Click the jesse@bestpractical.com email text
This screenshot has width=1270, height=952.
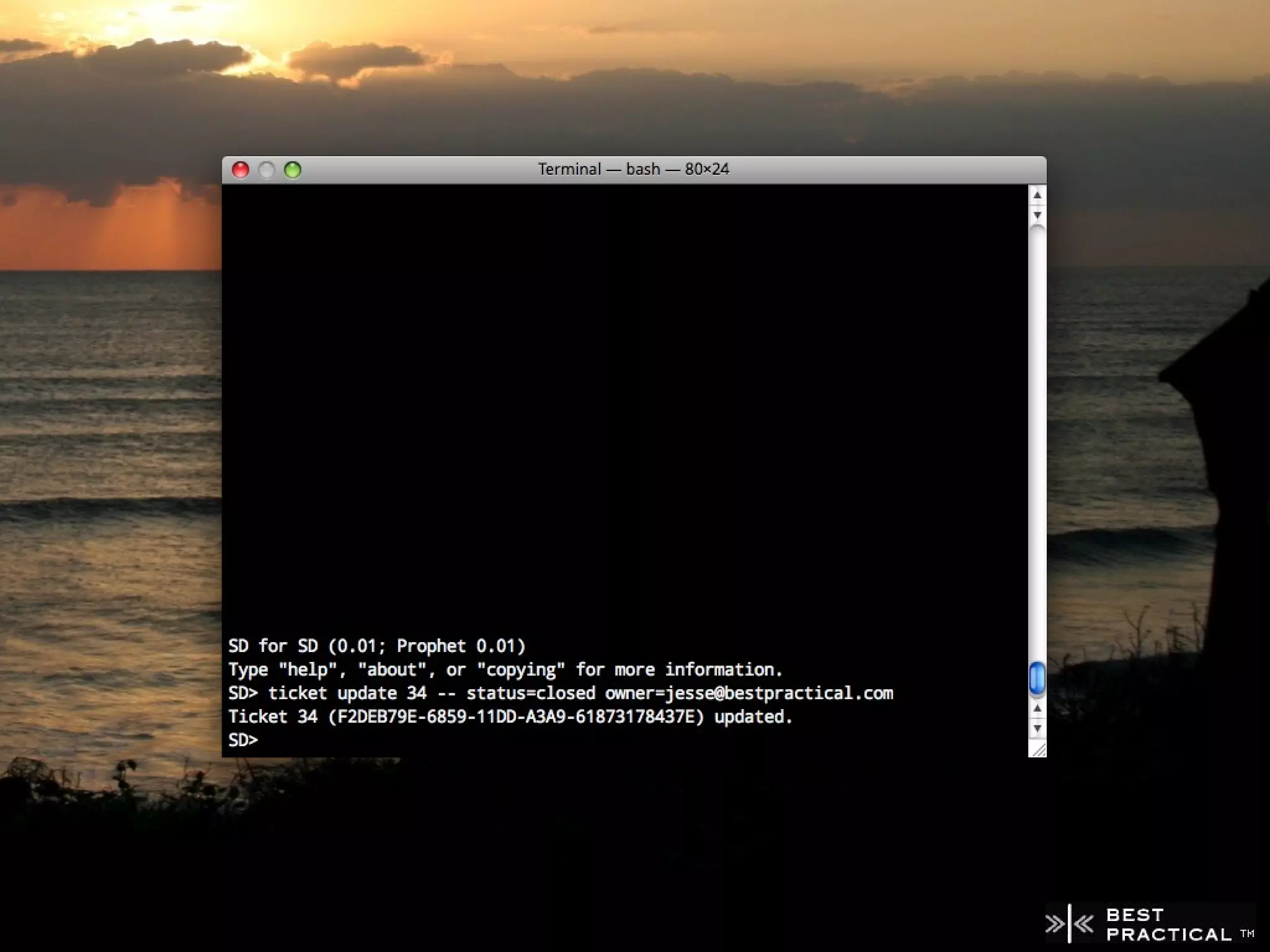[x=779, y=694]
